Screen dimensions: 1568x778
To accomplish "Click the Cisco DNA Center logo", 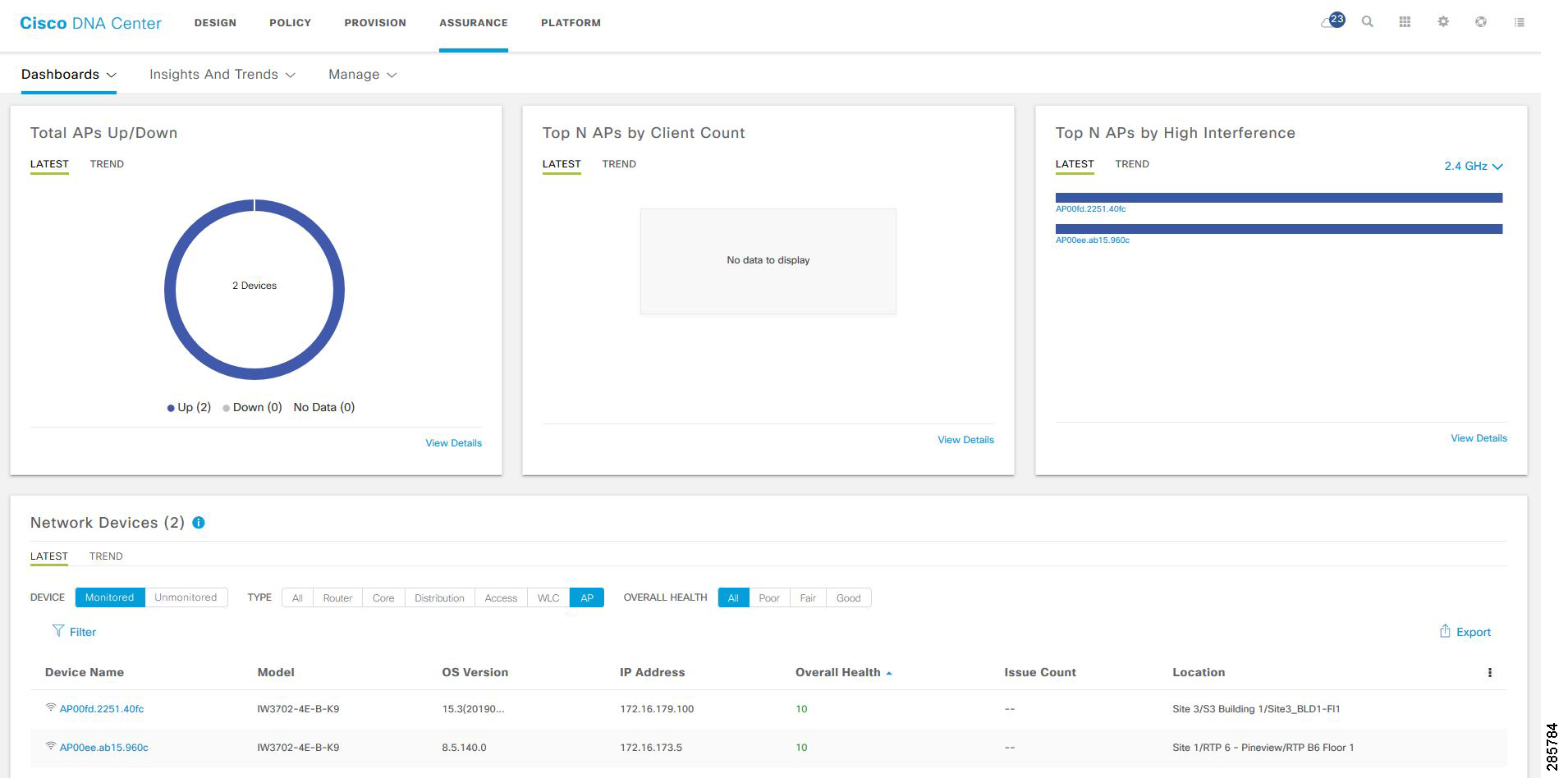I will point(90,23).
